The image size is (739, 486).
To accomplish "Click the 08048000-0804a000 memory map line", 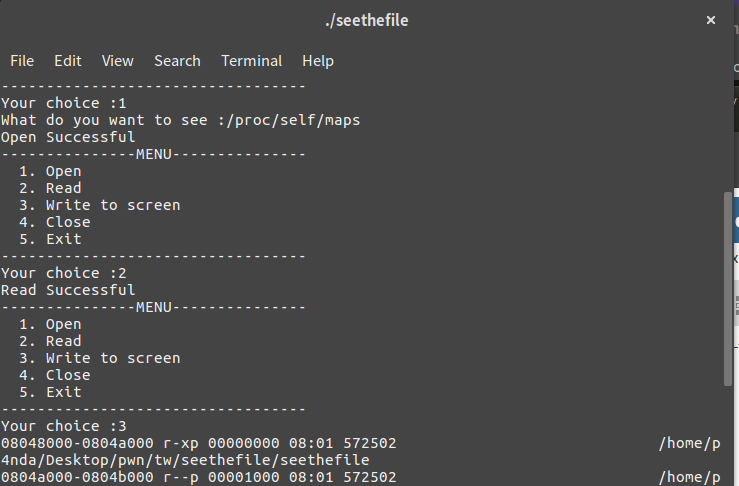I will (x=361, y=443).
